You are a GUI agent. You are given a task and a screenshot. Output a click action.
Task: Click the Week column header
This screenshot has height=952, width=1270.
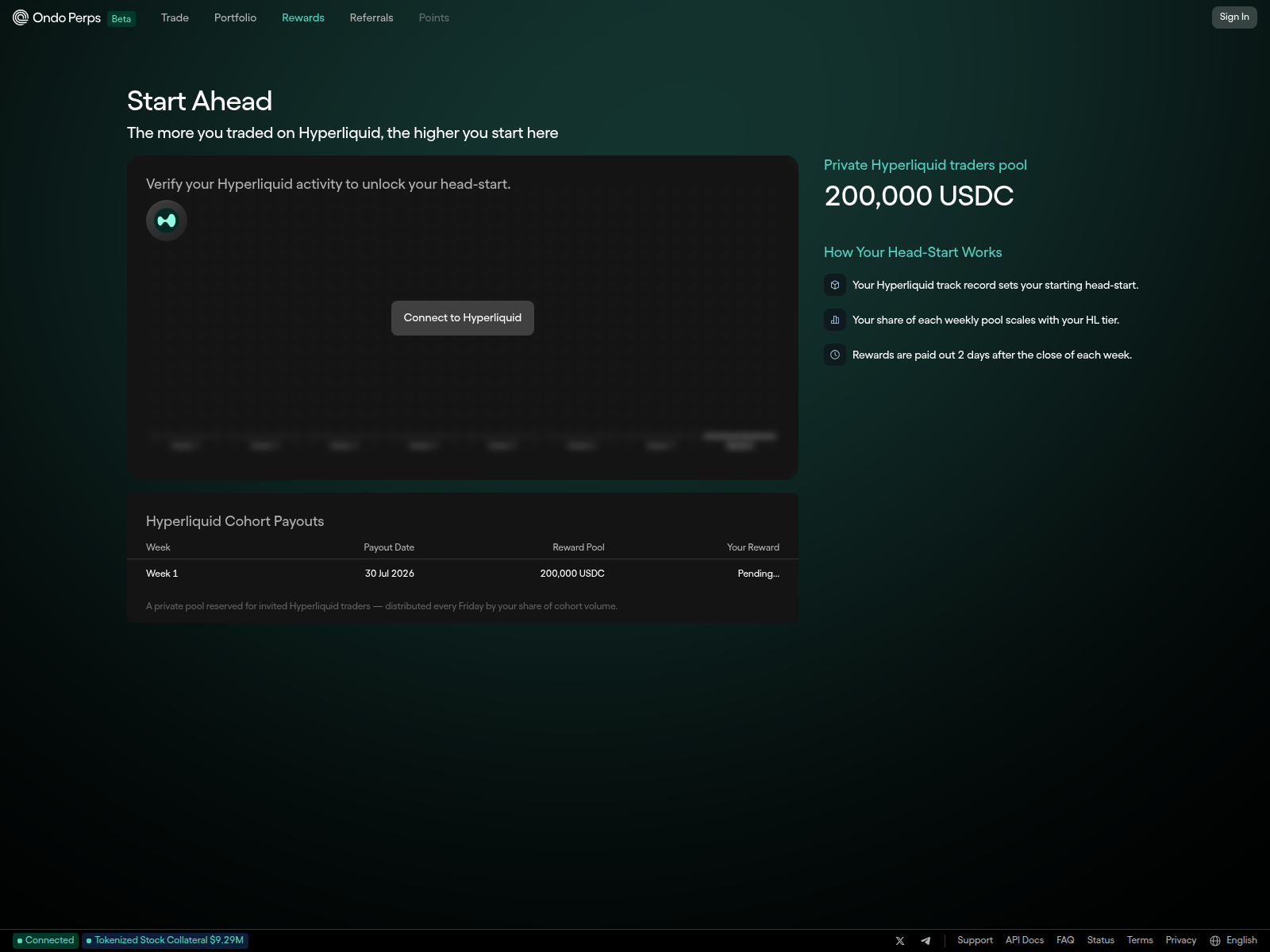(x=158, y=547)
